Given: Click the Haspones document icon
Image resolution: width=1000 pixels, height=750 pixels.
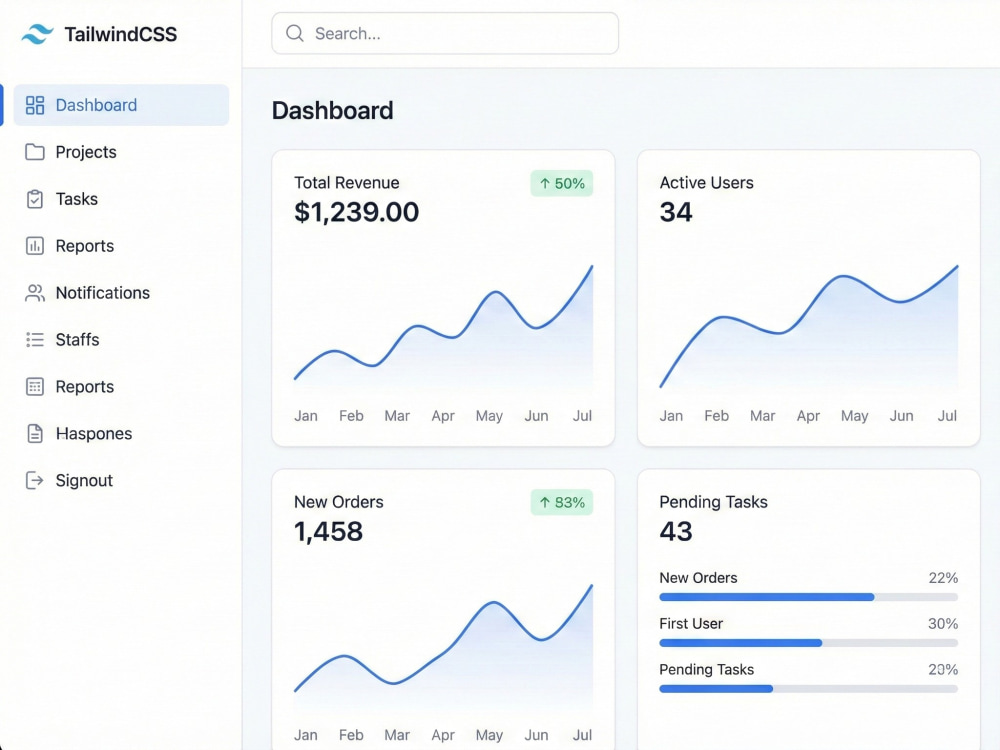Looking at the screenshot, I should click(35, 434).
